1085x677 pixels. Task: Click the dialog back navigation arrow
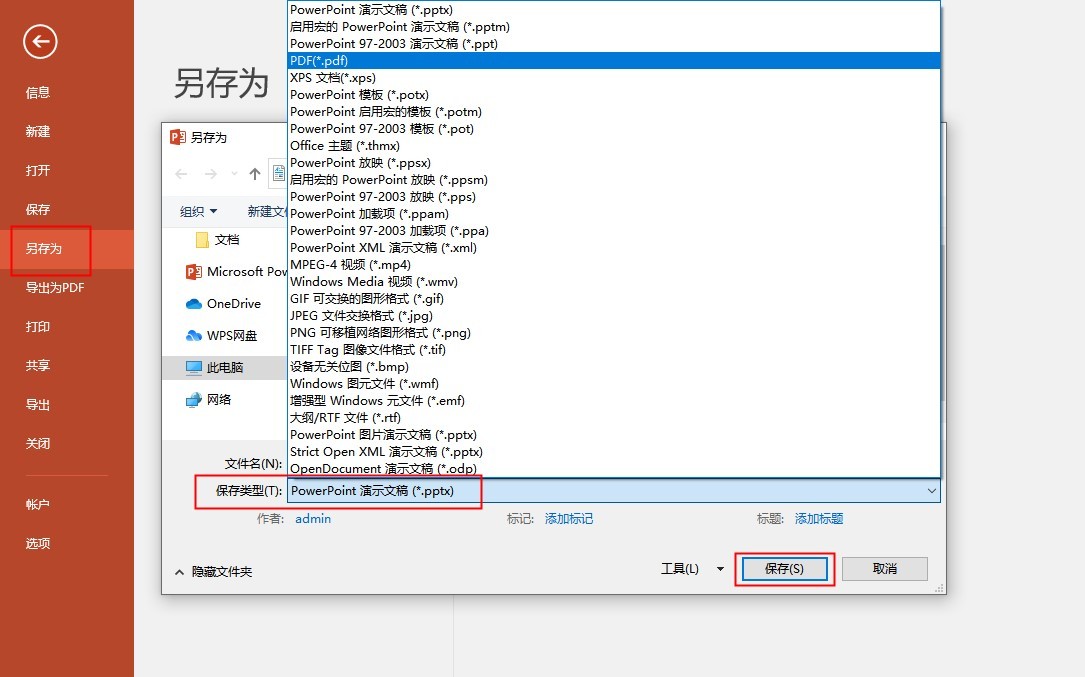[181, 174]
